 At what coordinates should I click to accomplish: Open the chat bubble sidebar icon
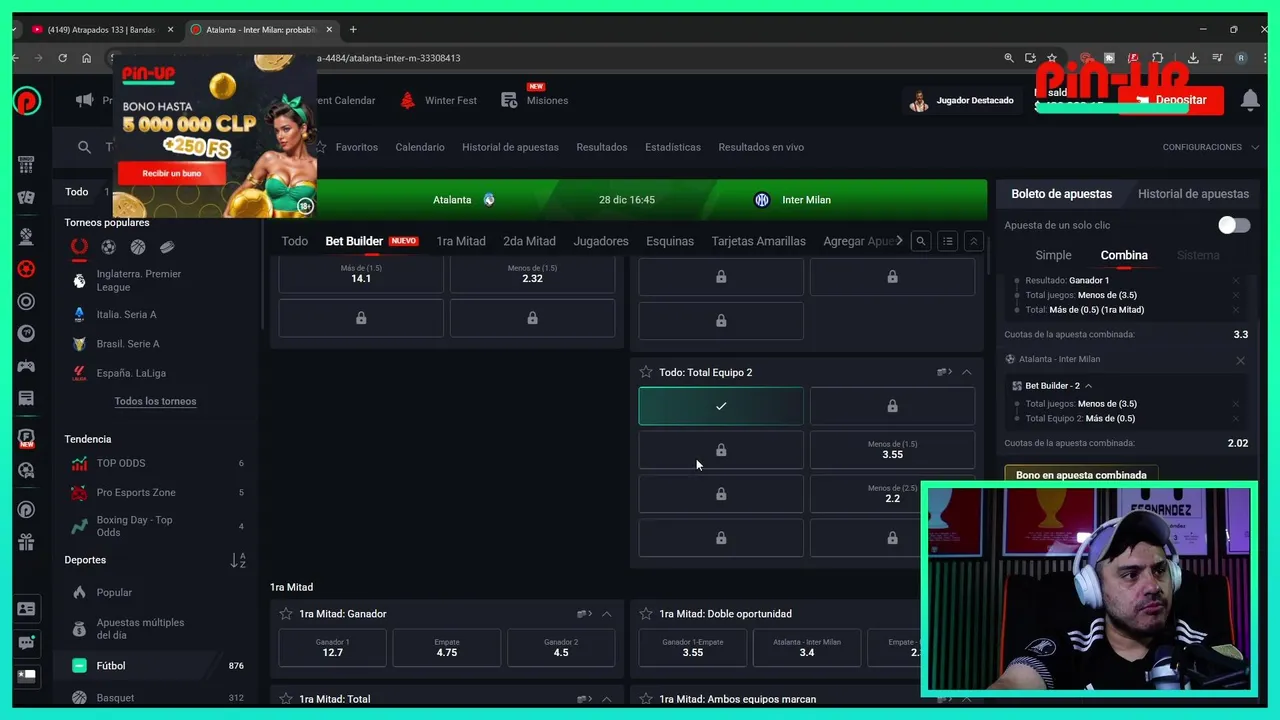(27, 642)
